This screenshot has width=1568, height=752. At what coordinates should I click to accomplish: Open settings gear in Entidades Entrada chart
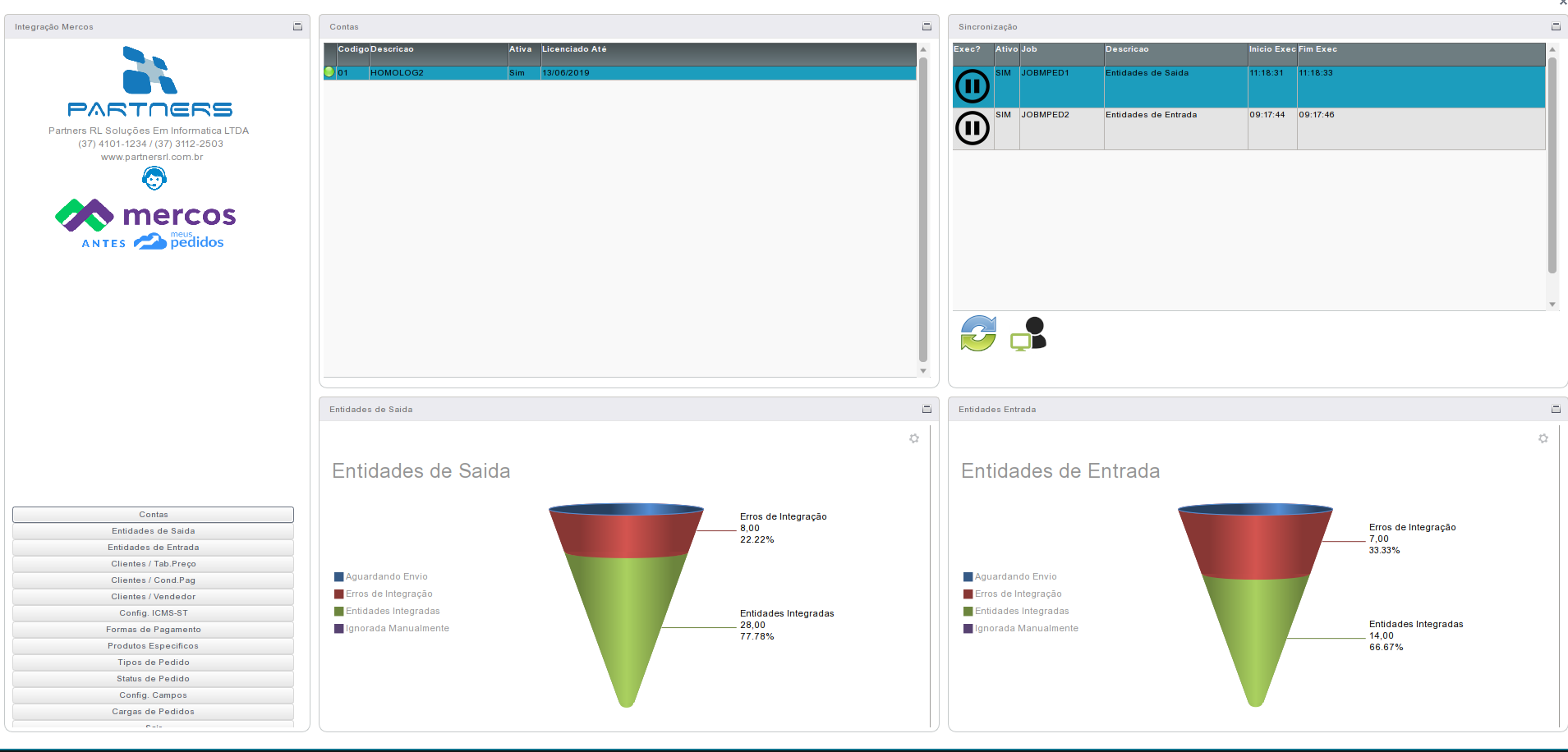pyautogui.click(x=1543, y=438)
